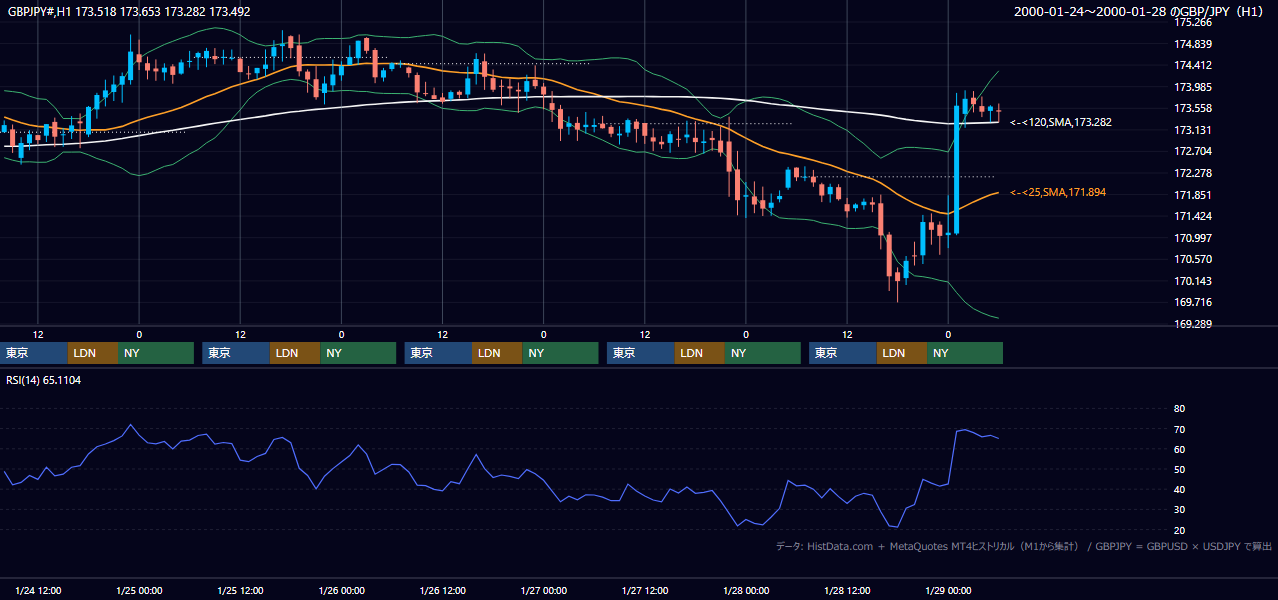Click the 1/28 00:00 time axis label
Image resolution: width=1278 pixels, height=600 pixels.
pos(746,591)
